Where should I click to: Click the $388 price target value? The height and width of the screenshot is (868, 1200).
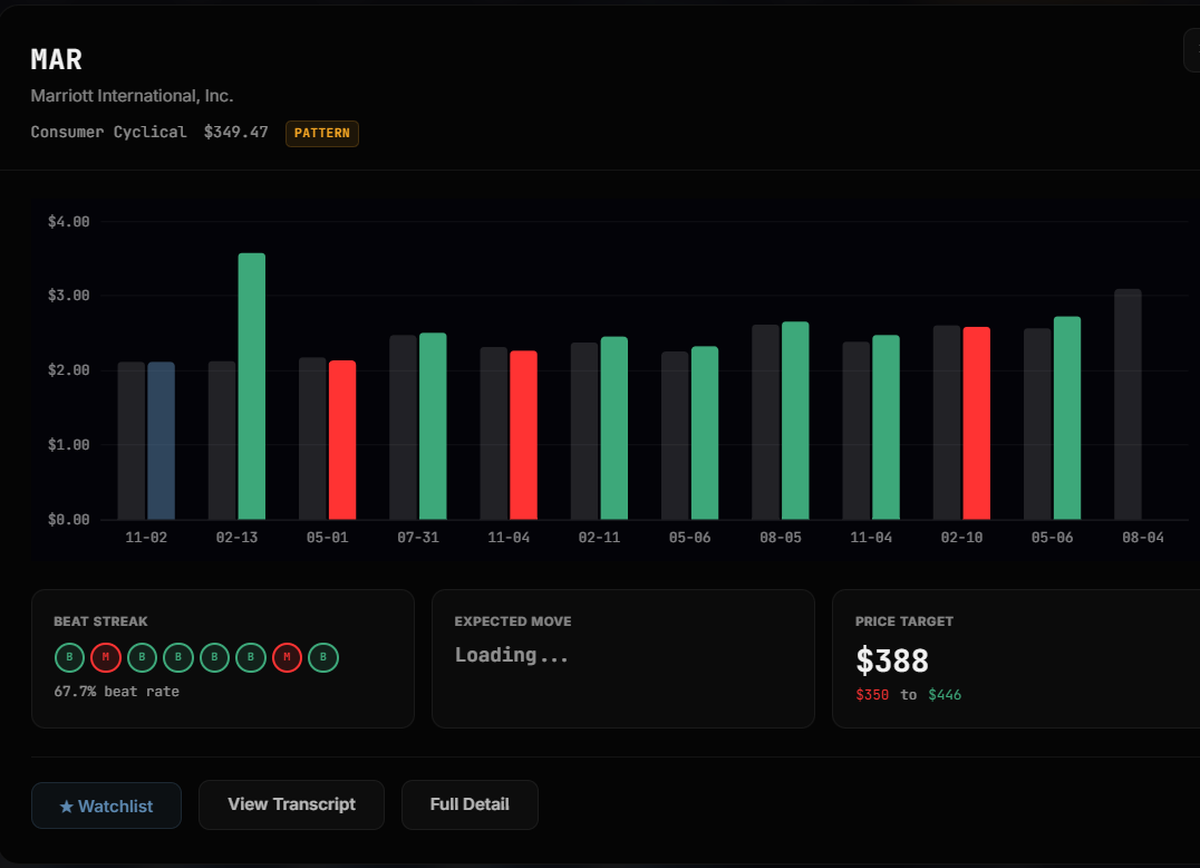coord(892,660)
